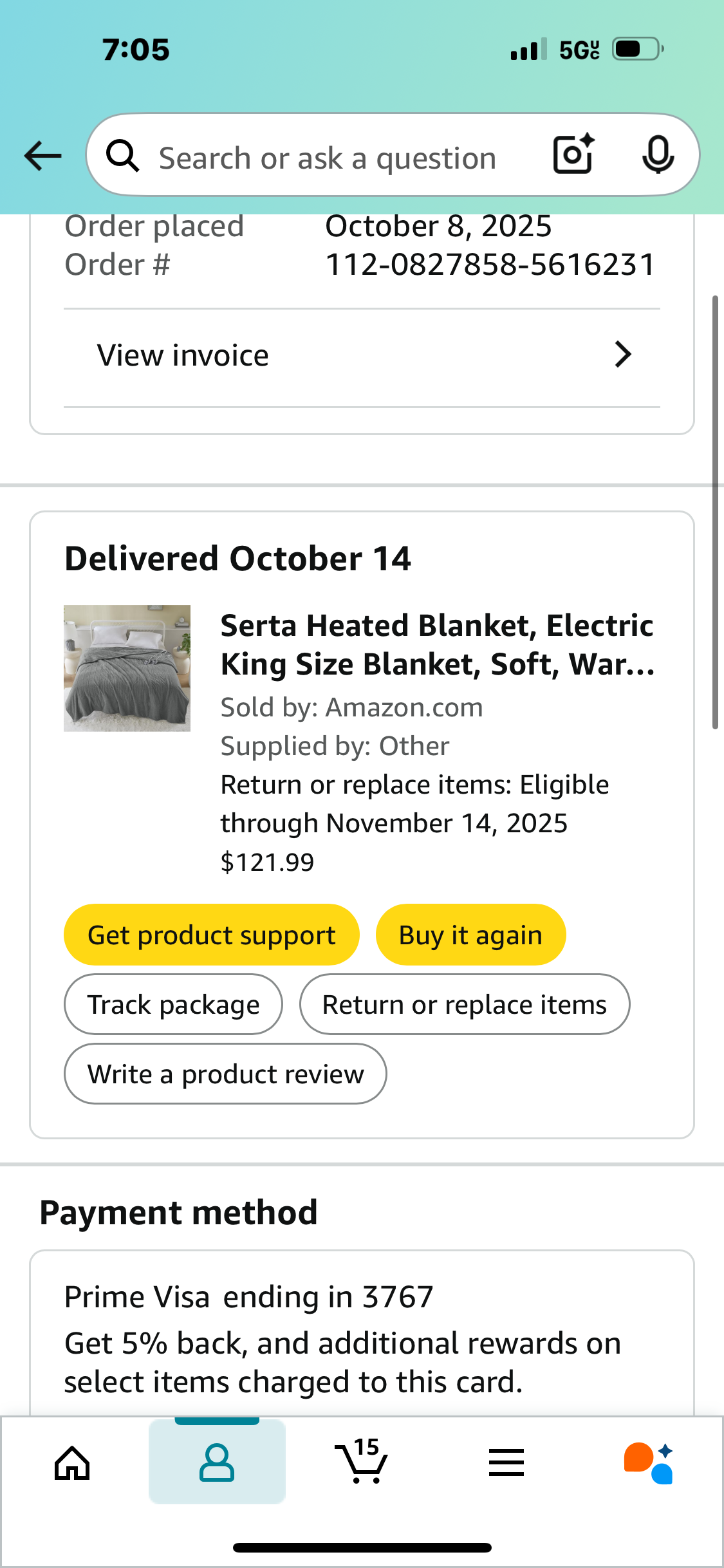The width and height of the screenshot is (724, 1568).
Task: Select Track package button
Action: (x=173, y=1004)
